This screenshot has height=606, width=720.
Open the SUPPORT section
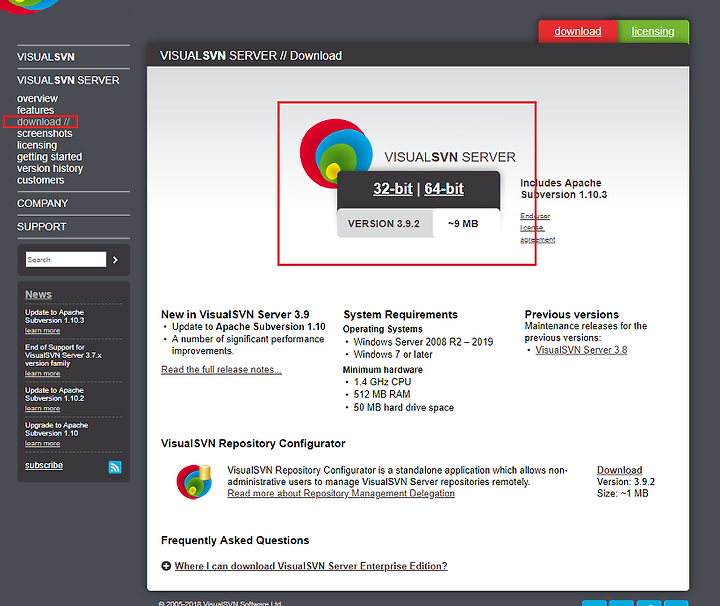pos(41,227)
